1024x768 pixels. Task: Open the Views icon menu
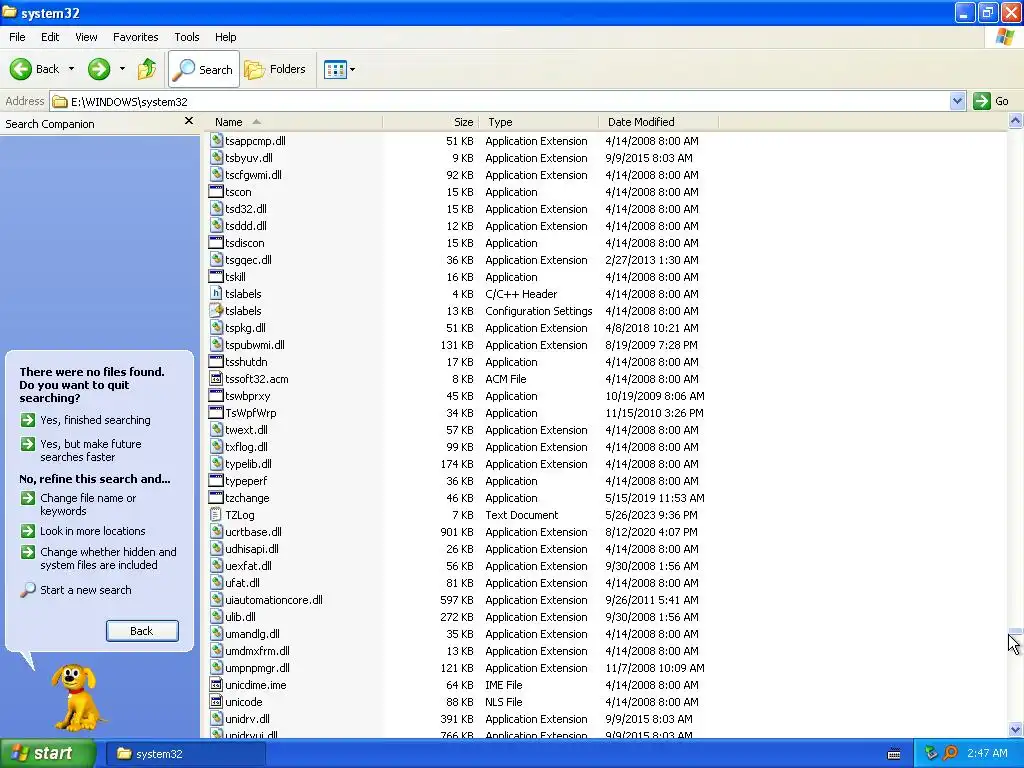point(336,69)
